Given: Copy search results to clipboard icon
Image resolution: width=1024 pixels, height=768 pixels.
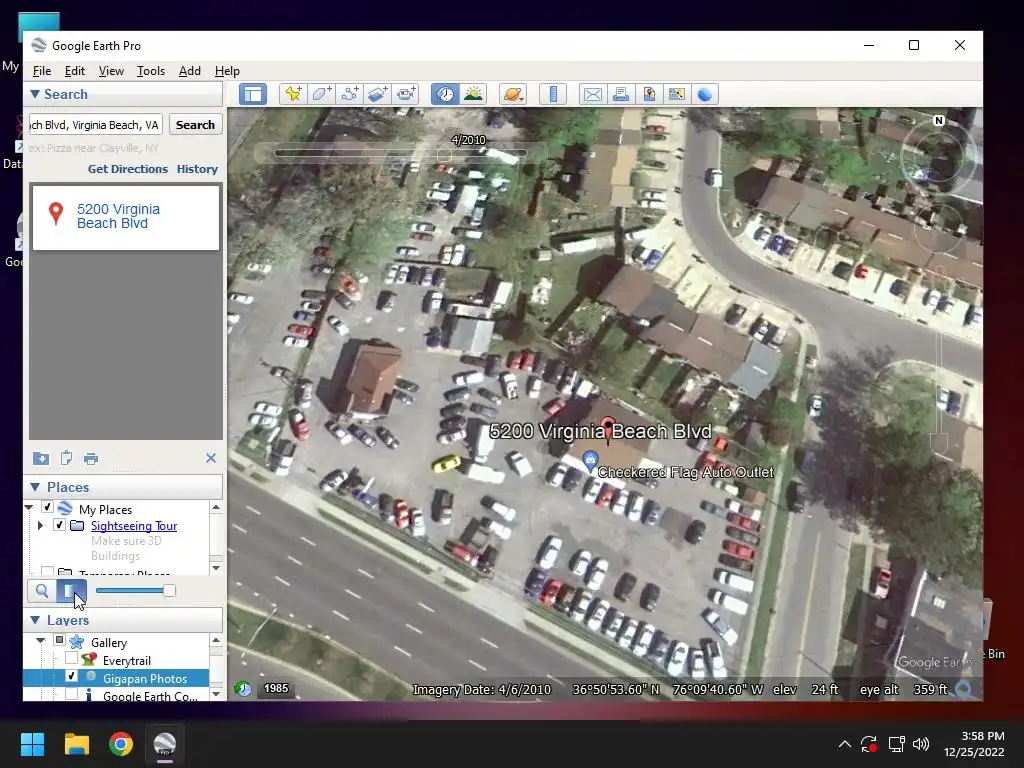Looking at the screenshot, I should (66, 458).
